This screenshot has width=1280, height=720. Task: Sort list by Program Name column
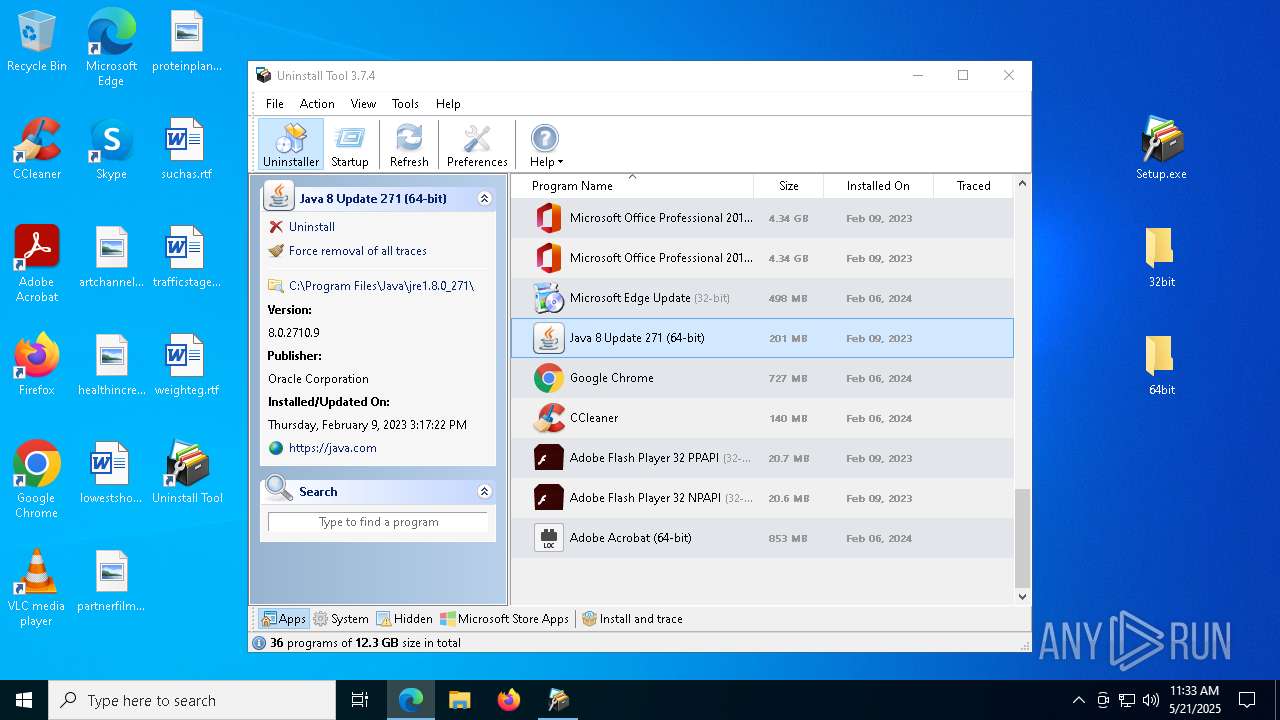point(632,186)
